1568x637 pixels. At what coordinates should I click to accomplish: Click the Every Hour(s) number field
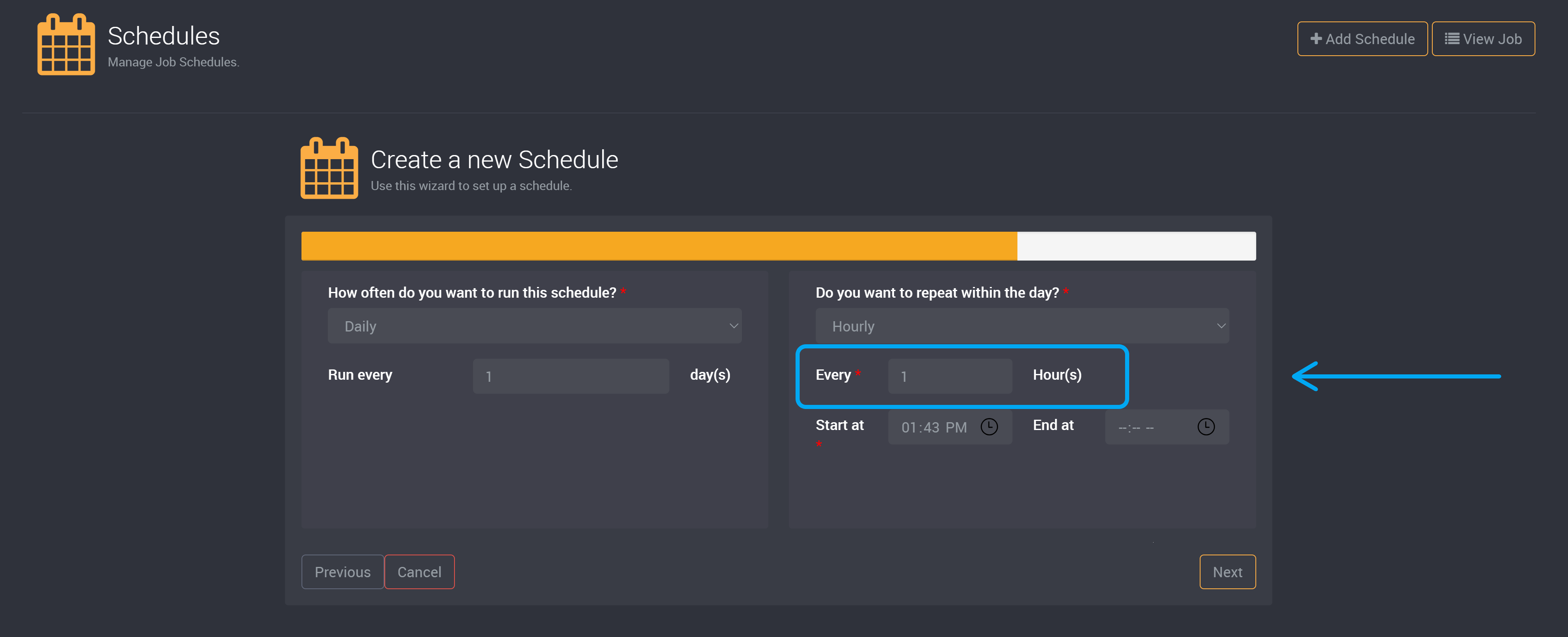(x=949, y=376)
